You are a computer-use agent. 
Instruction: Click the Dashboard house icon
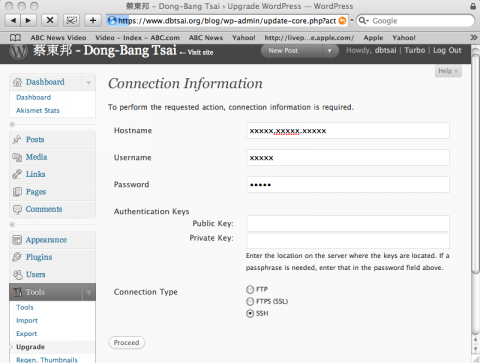(17, 82)
